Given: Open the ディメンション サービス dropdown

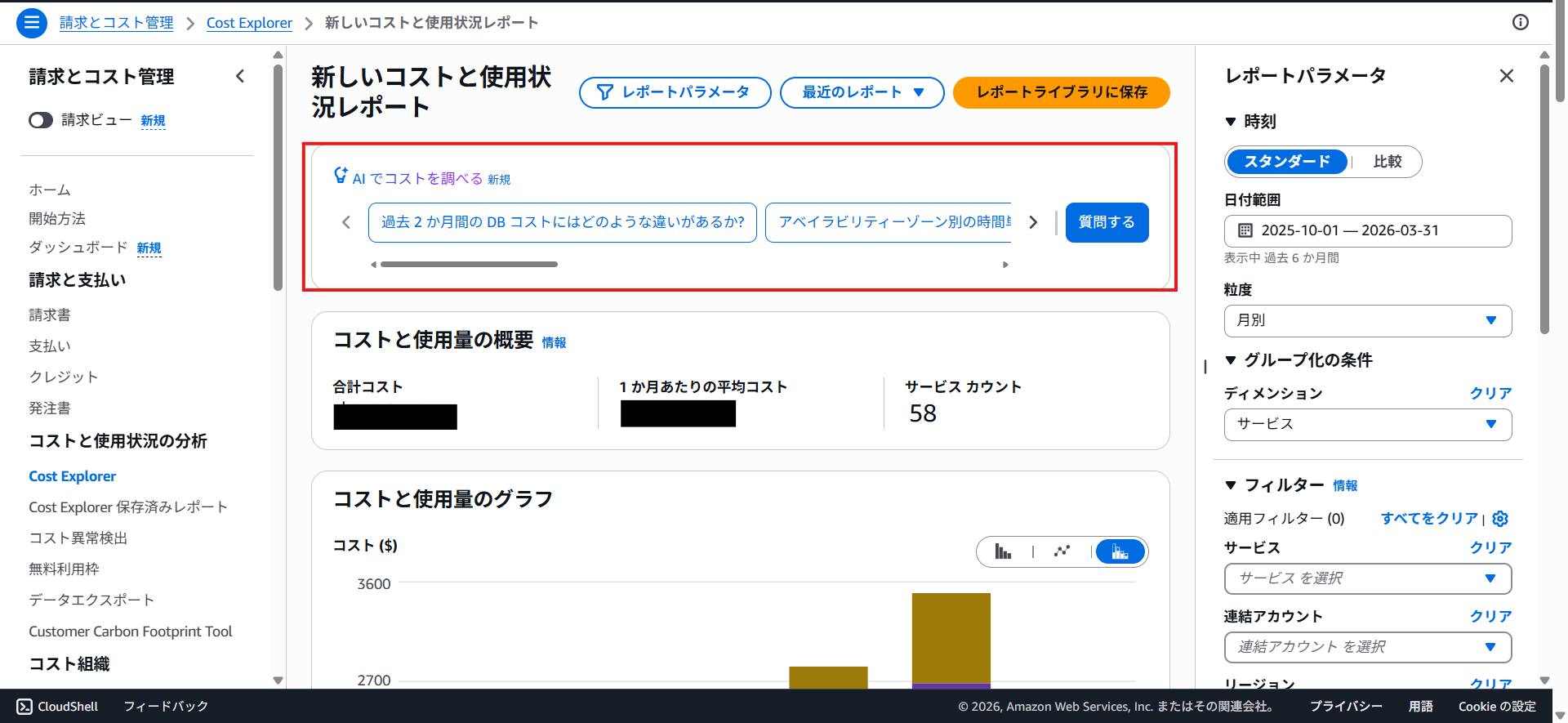Looking at the screenshot, I should click(x=1368, y=425).
